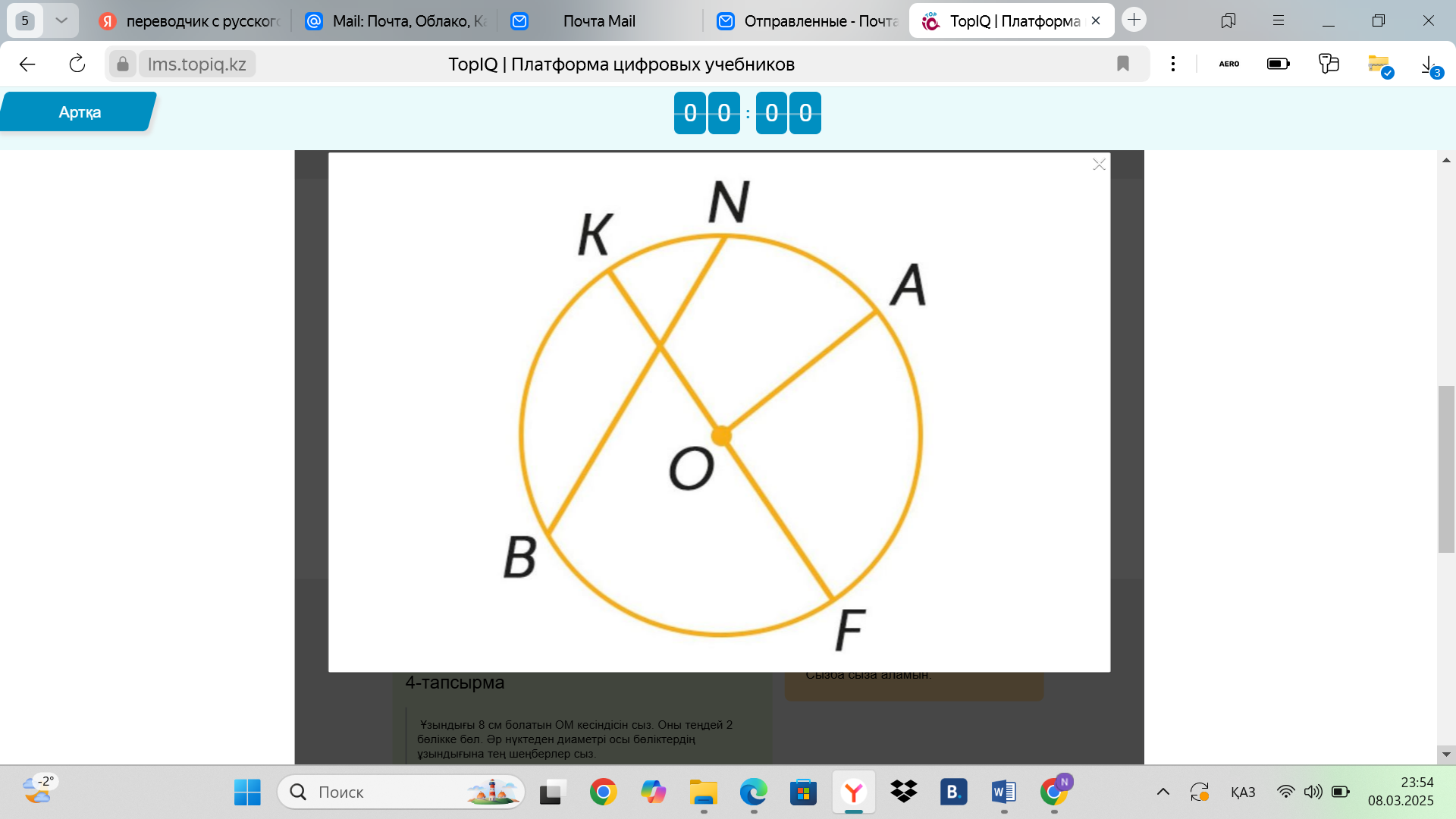Go back with browser arrow icon
This screenshot has width=1456, height=819.
(27, 64)
